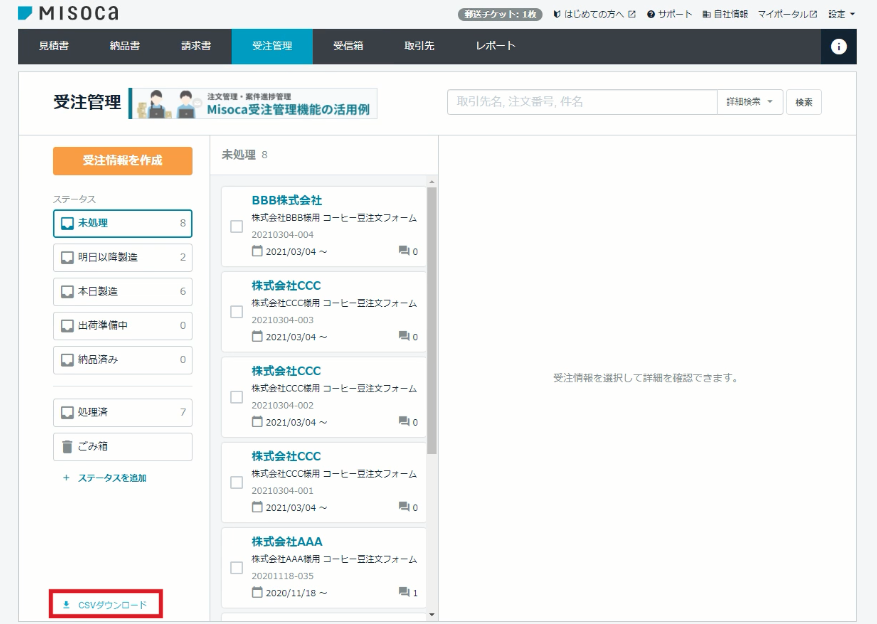877x624 pixels.
Task: Select the 処理済 status filter
Action: [x=122, y=412]
